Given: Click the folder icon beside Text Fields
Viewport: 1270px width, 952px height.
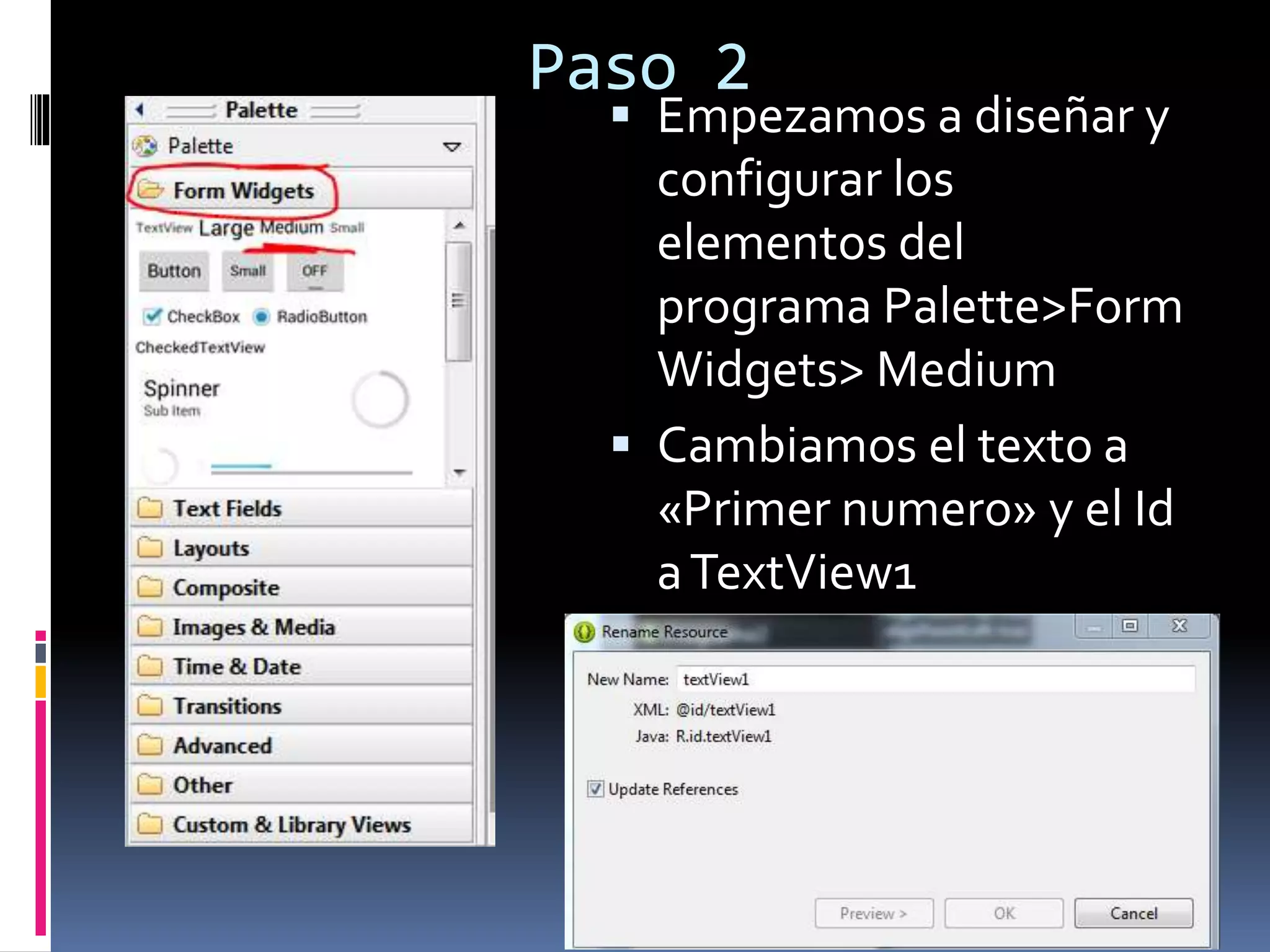Looking at the screenshot, I should click(150, 508).
